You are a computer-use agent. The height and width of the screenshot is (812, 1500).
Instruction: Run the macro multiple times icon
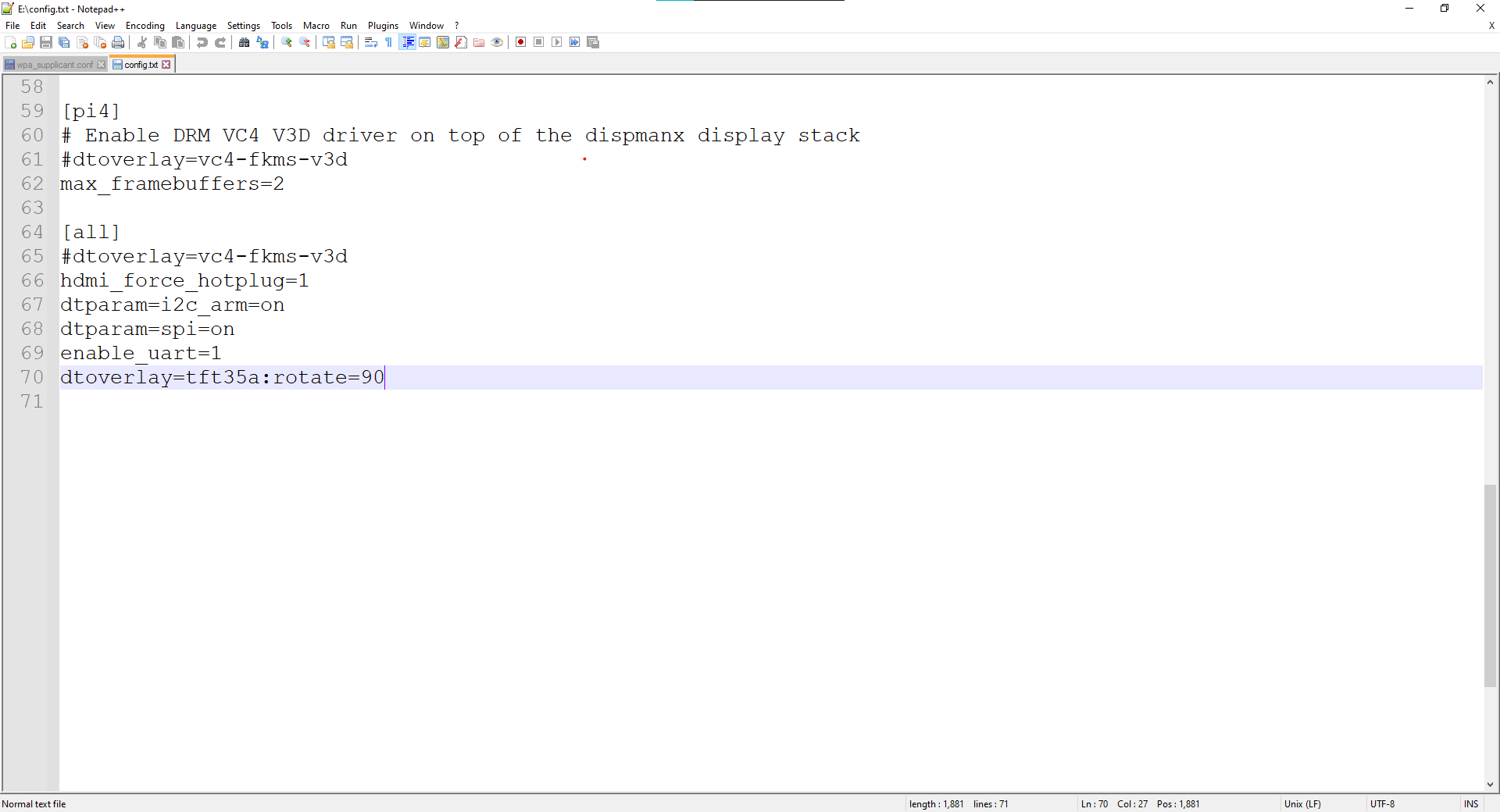(x=575, y=42)
